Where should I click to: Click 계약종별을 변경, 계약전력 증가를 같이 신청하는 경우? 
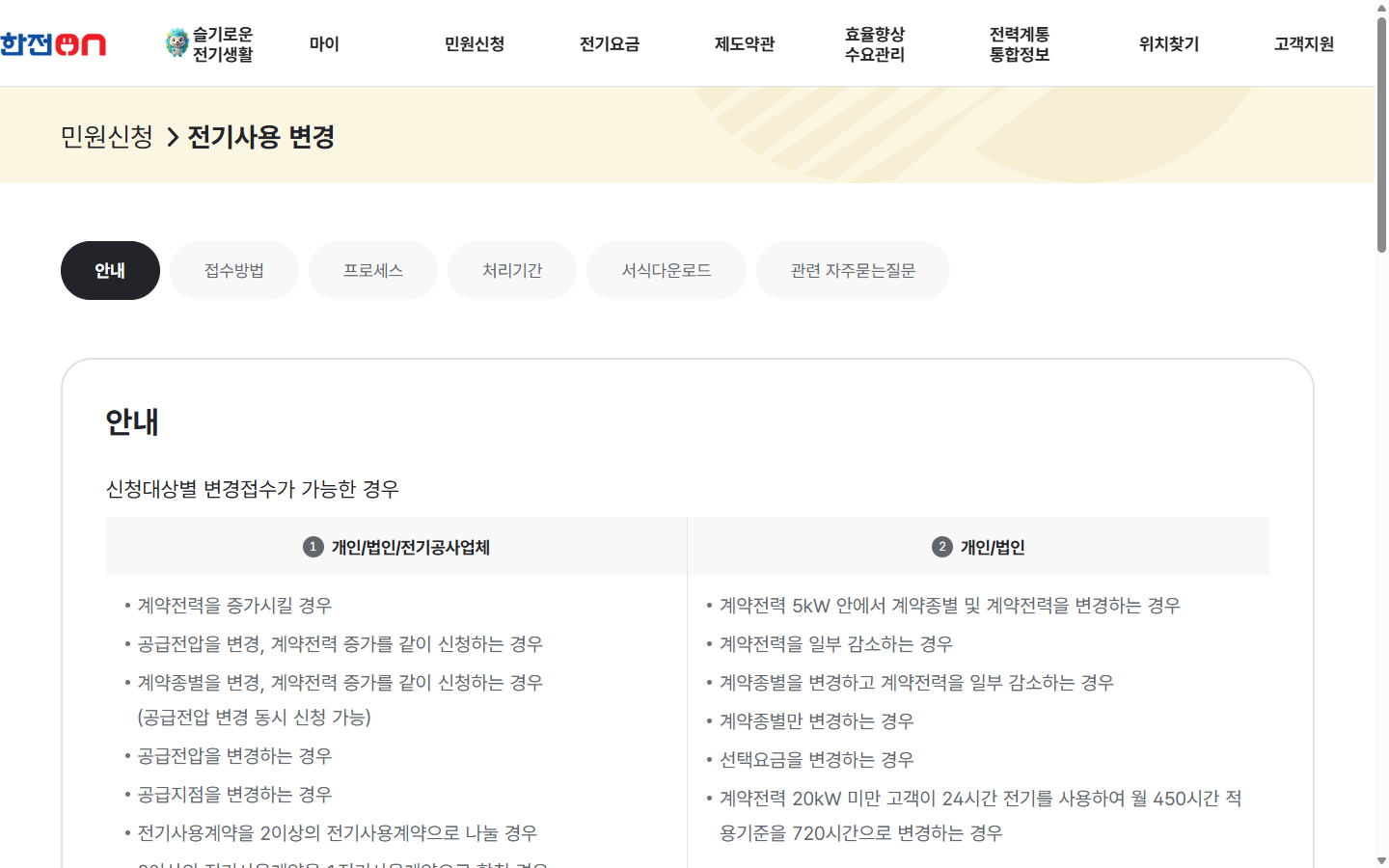[x=340, y=683]
